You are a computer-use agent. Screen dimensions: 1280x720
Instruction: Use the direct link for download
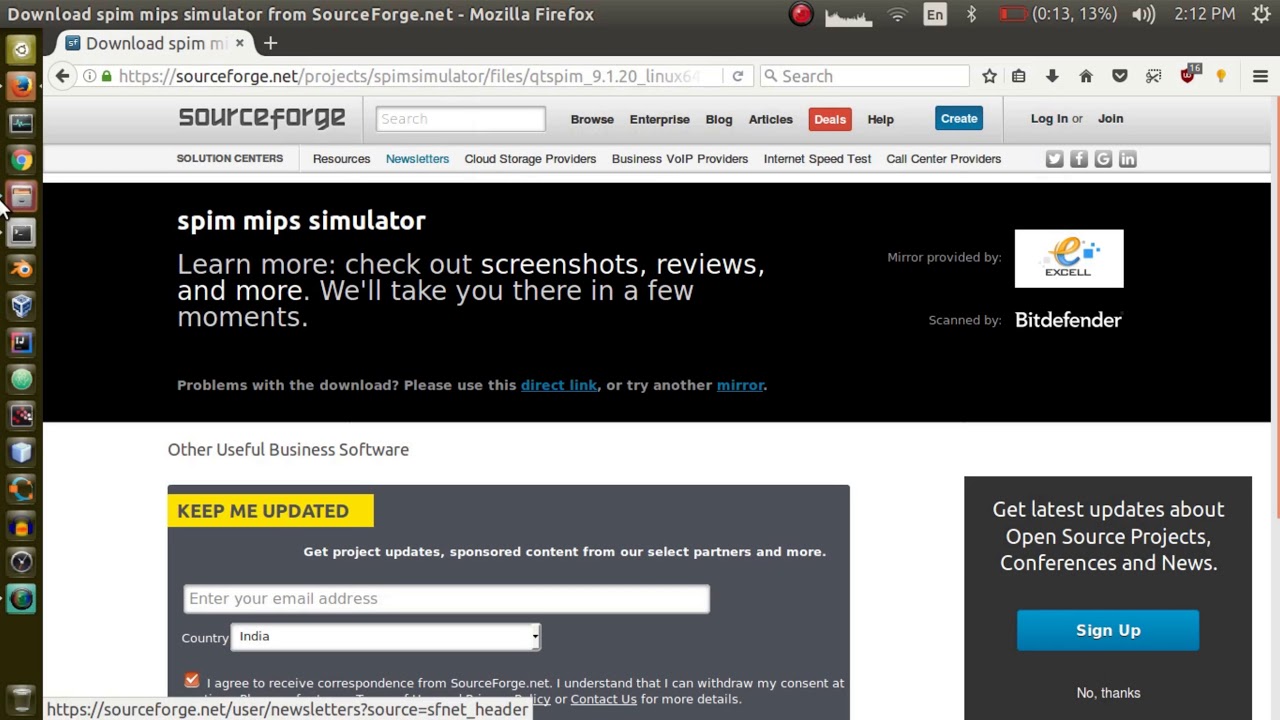click(559, 385)
